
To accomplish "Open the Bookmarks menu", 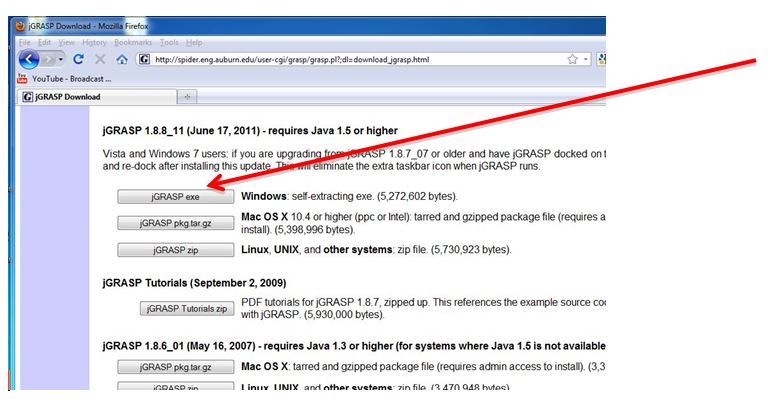I will [x=133, y=42].
